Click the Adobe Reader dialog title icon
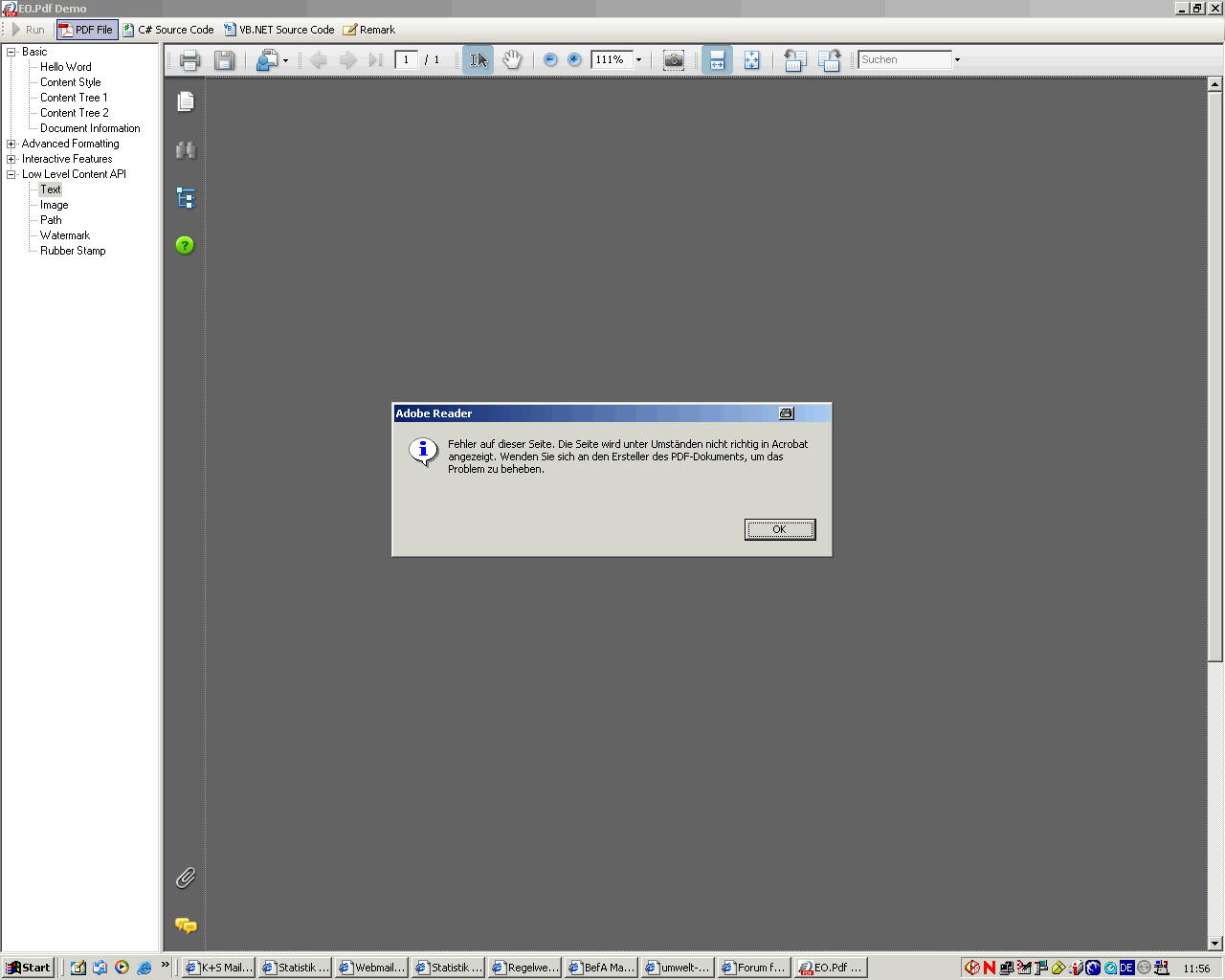Image resolution: width=1225 pixels, height=980 pixels. [787, 413]
